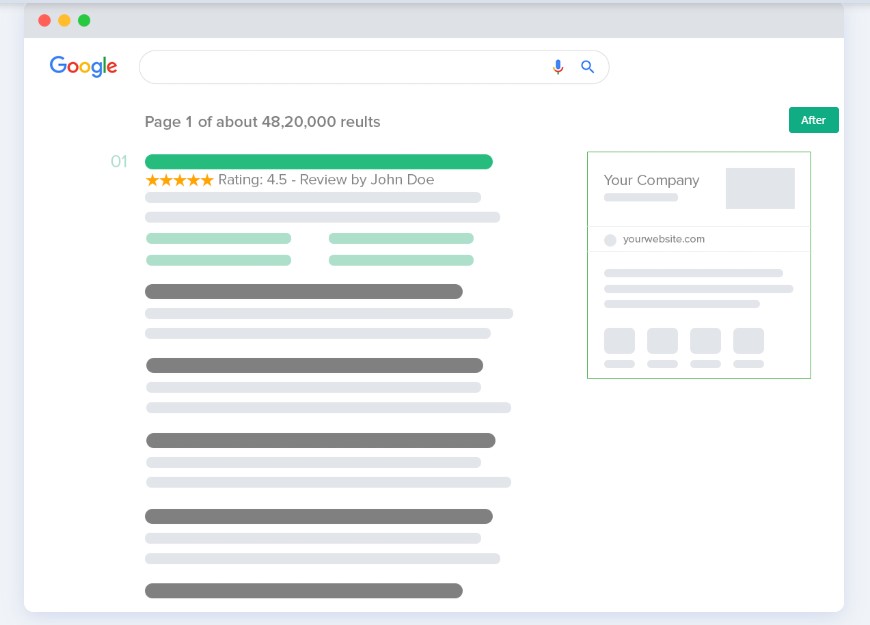Click Review by John Doe rating text

coord(368,180)
